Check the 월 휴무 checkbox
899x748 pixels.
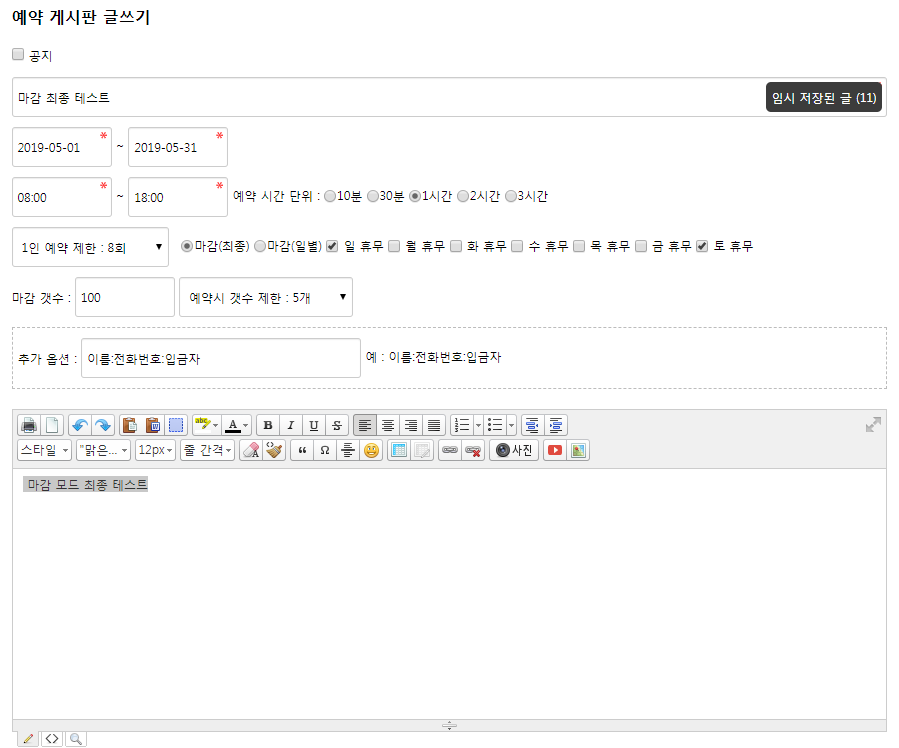tap(394, 246)
